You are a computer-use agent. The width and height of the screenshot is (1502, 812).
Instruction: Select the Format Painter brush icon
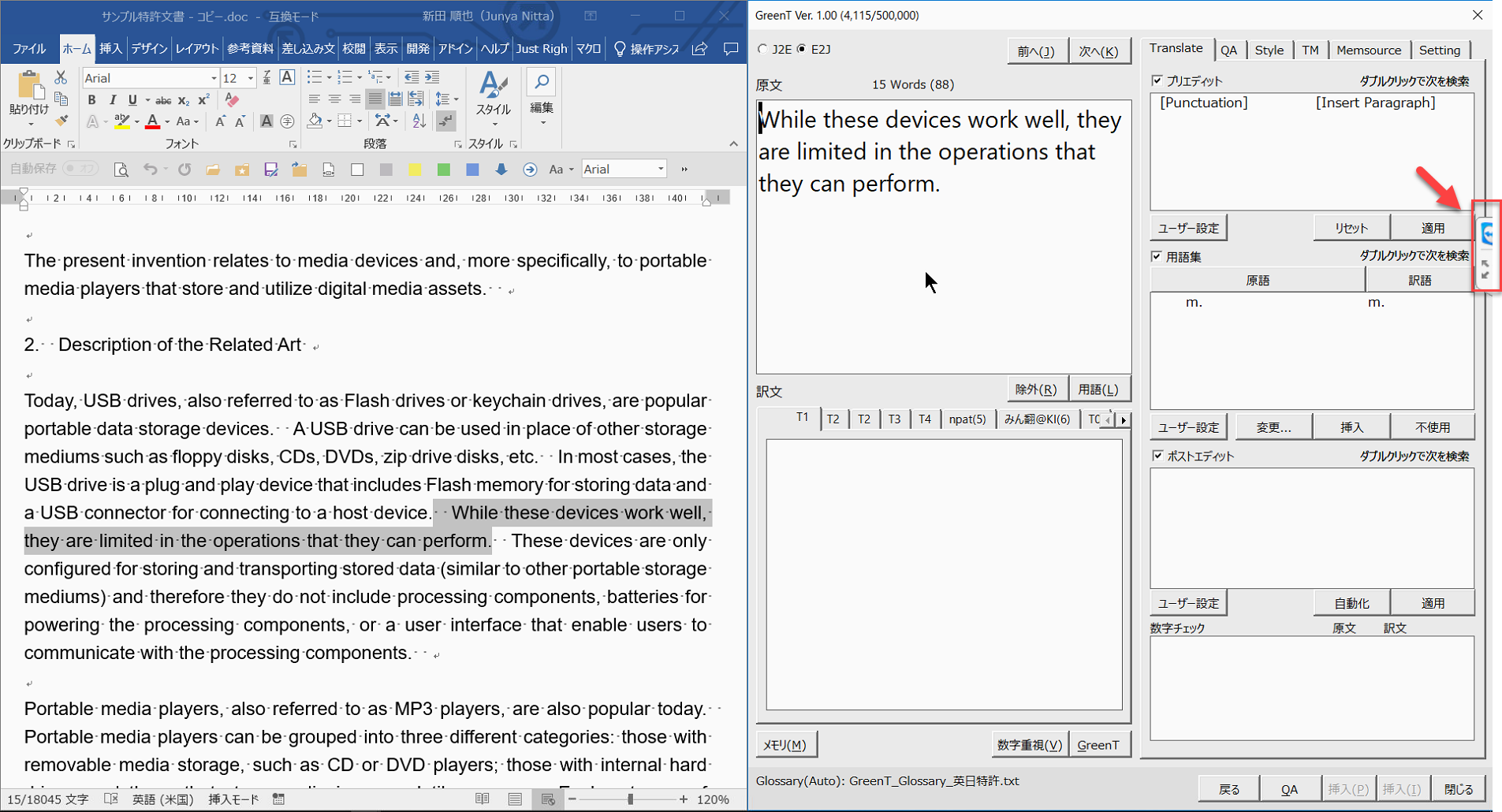click(61, 121)
